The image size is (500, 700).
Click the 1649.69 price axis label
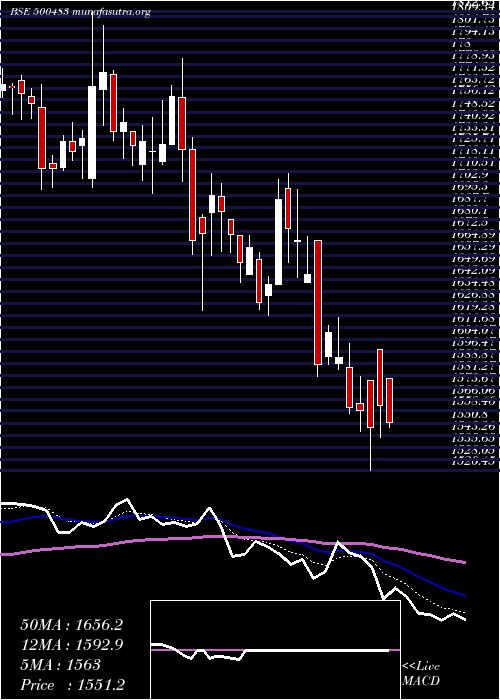474,258
